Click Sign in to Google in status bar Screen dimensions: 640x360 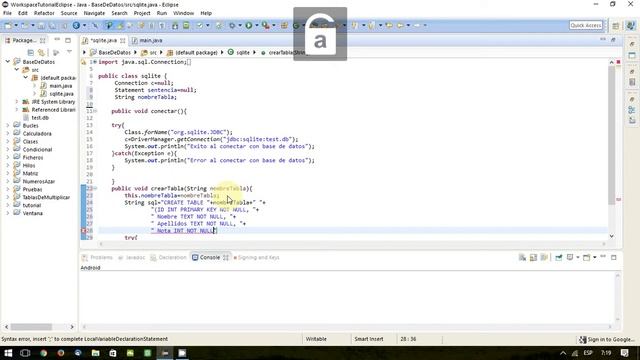pos(607,339)
